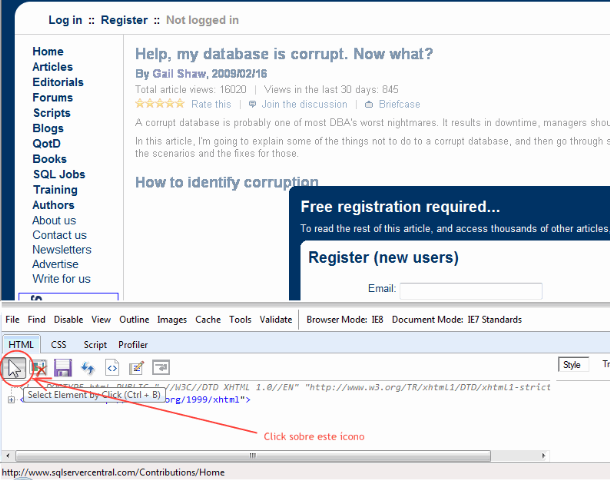This screenshot has height=480, width=610.
Task: Click the Email input field
Action: [471, 291]
